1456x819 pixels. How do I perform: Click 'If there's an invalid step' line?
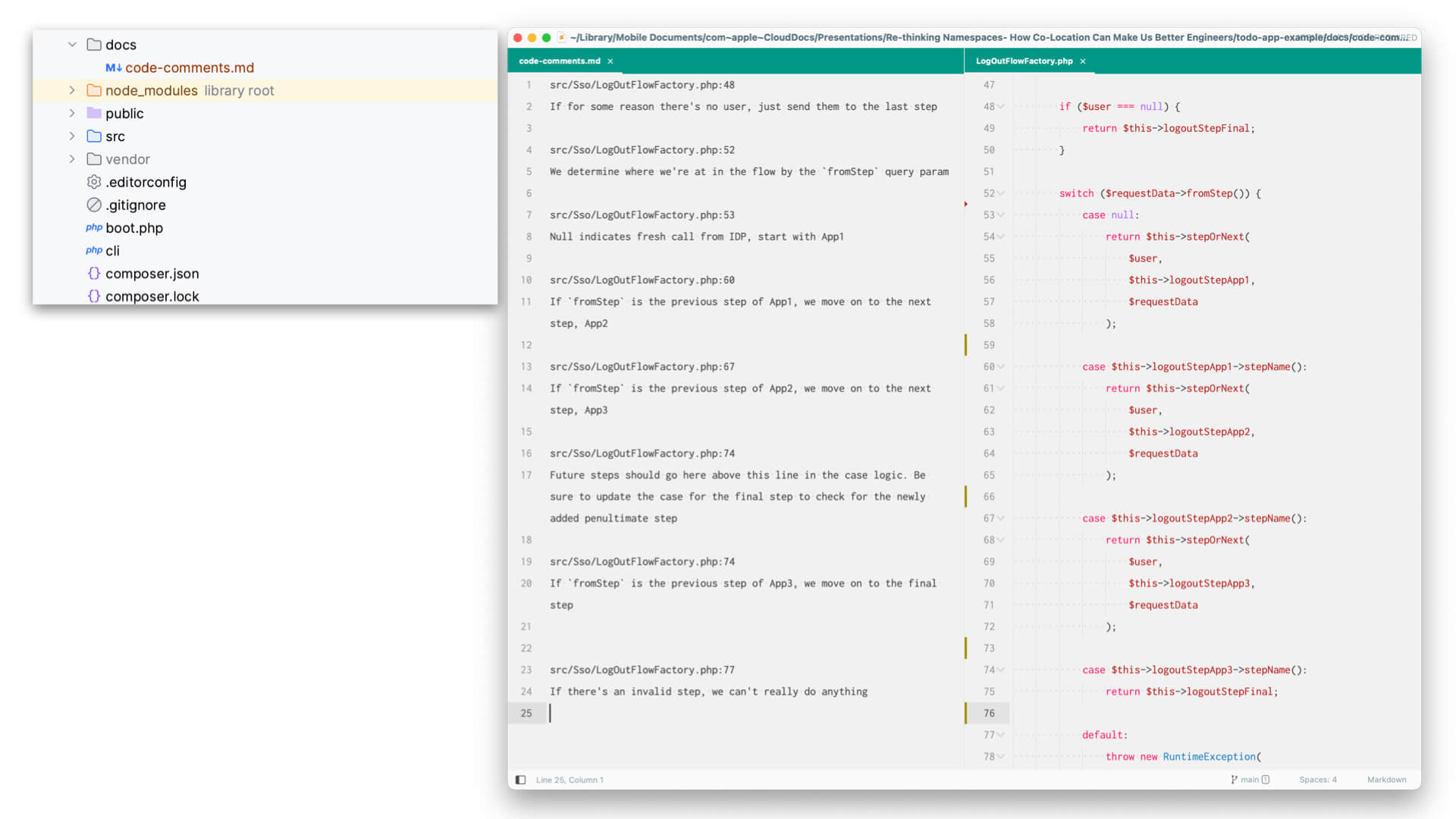(x=708, y=692)
